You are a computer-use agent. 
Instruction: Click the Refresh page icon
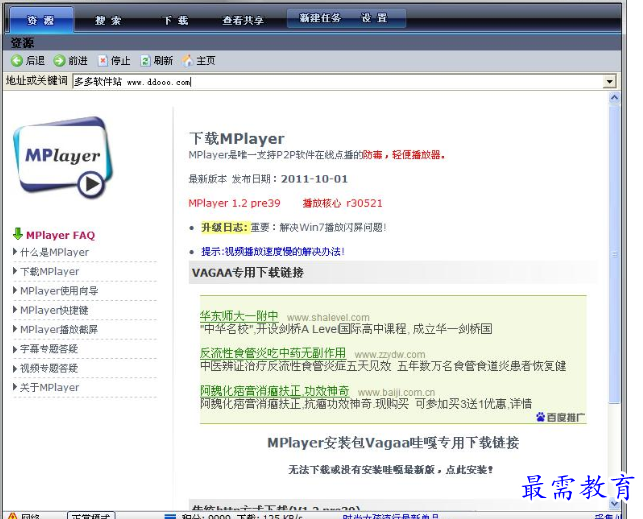tap(145, 61)
